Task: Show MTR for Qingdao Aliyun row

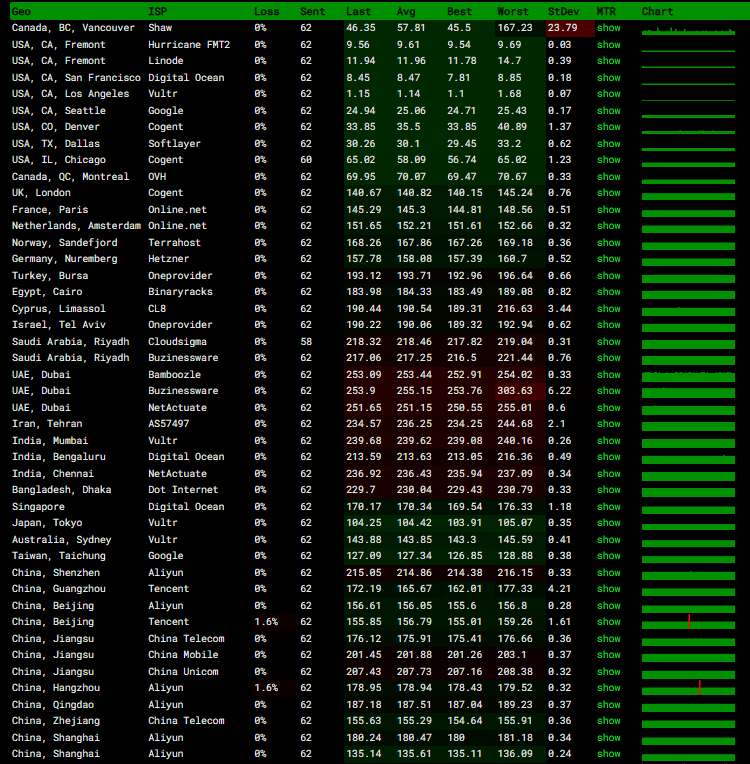Action: [609, 705]
